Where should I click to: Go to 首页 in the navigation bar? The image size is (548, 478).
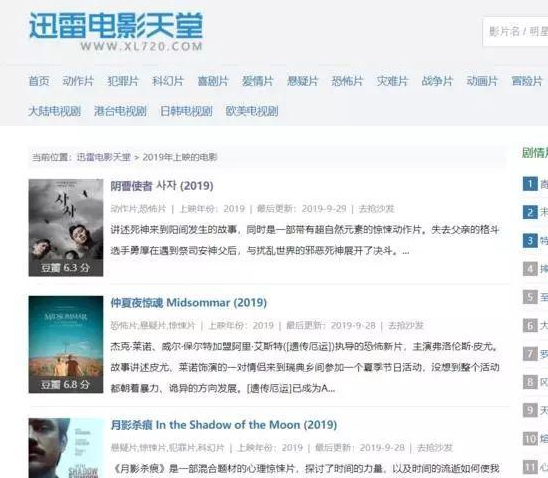pyautogui.click(x=39, y=81)
